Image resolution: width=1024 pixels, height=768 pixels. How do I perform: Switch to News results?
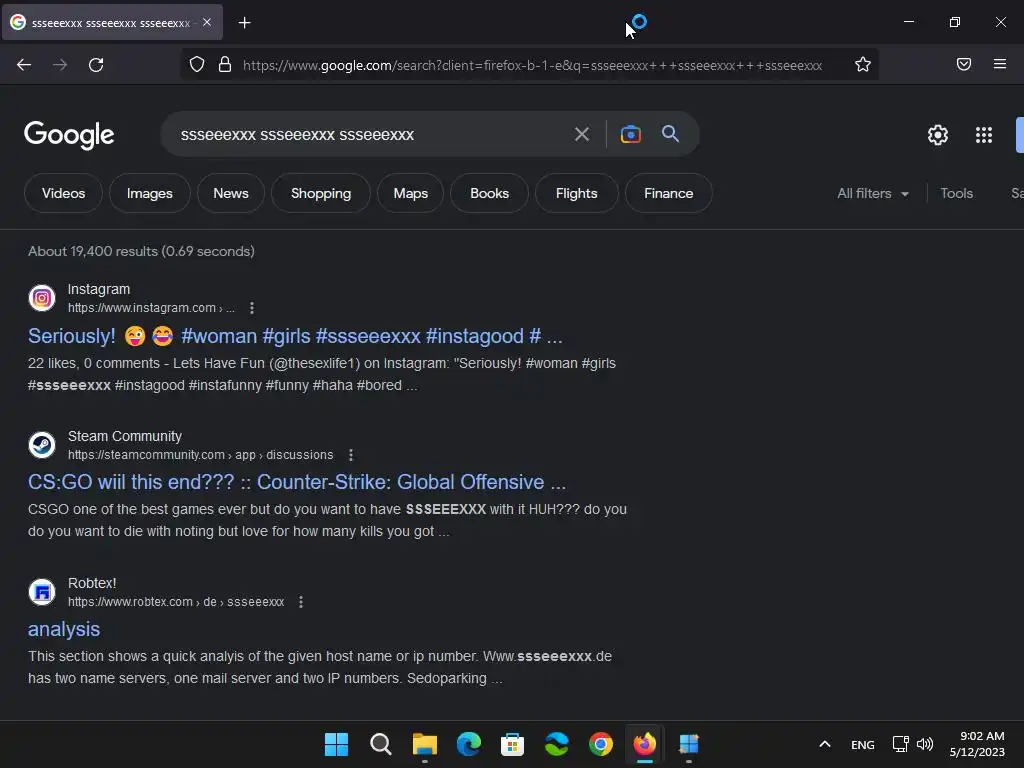[x=231, y=193]
